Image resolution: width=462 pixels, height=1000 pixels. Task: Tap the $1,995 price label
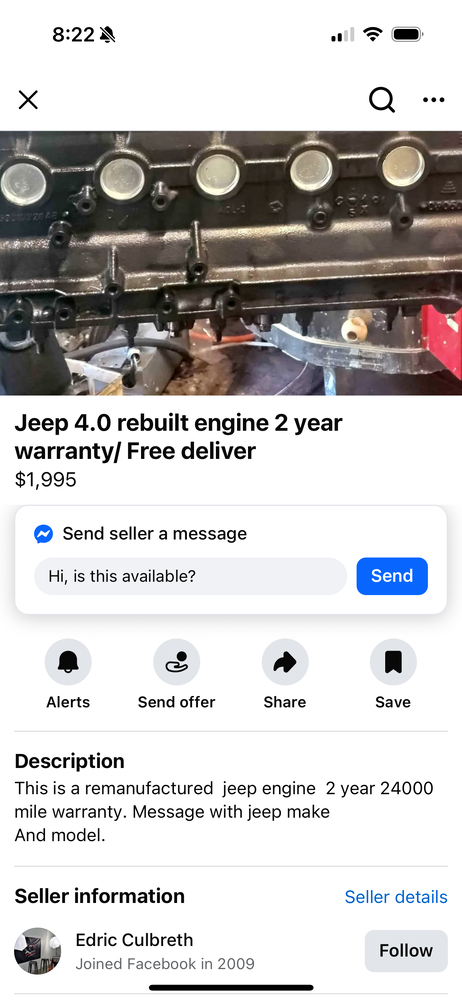(x=45, y=479)
